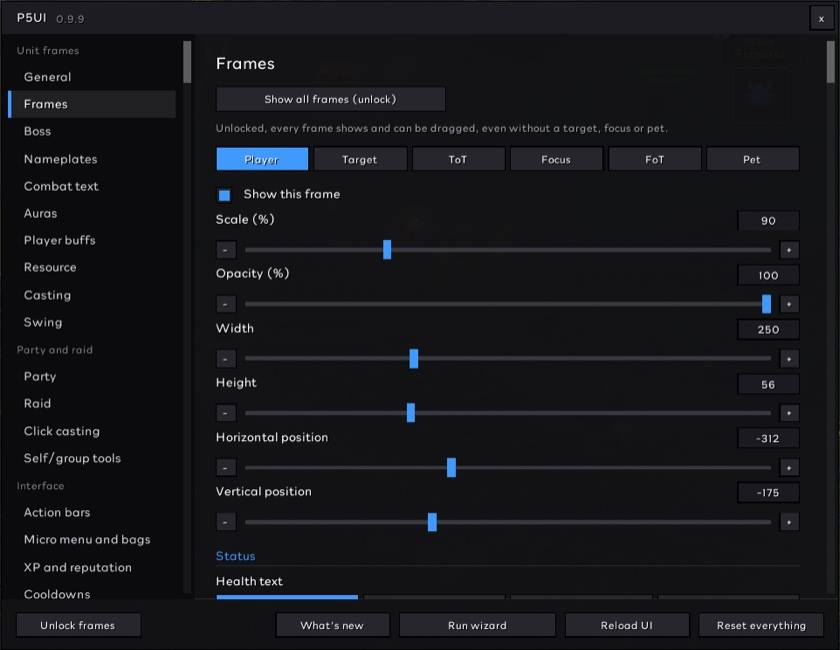Open the Casting settings page

[x=92, y=295]
